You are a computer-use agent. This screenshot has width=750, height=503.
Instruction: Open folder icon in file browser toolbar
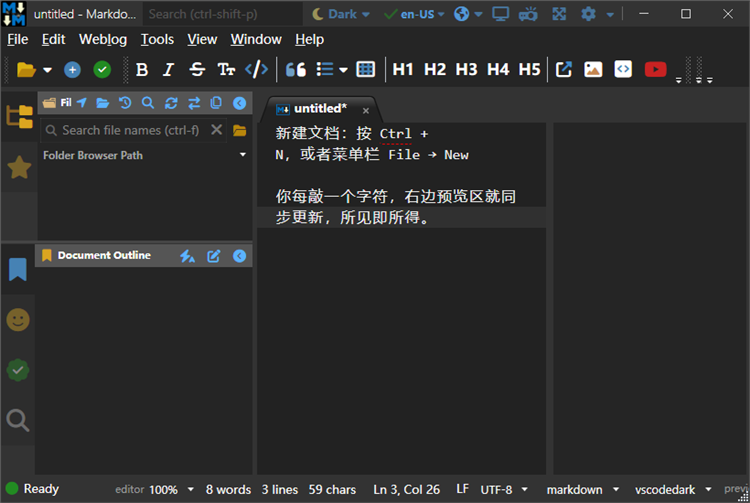(x=103, y=103)
